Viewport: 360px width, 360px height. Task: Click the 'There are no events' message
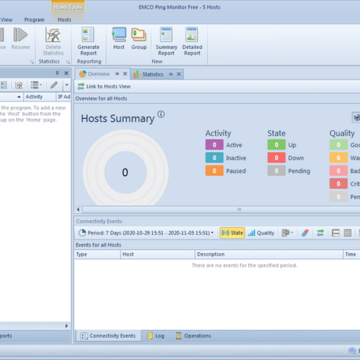tap(244, 266)
